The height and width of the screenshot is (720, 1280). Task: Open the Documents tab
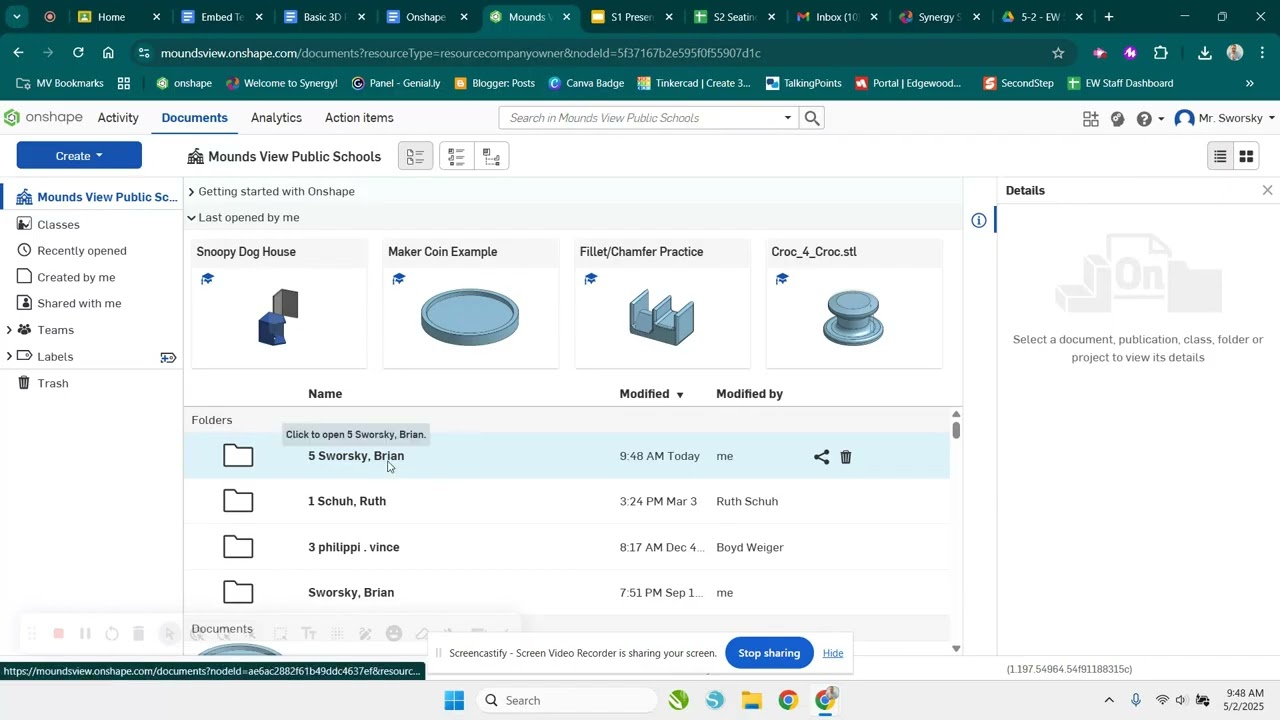195,118
